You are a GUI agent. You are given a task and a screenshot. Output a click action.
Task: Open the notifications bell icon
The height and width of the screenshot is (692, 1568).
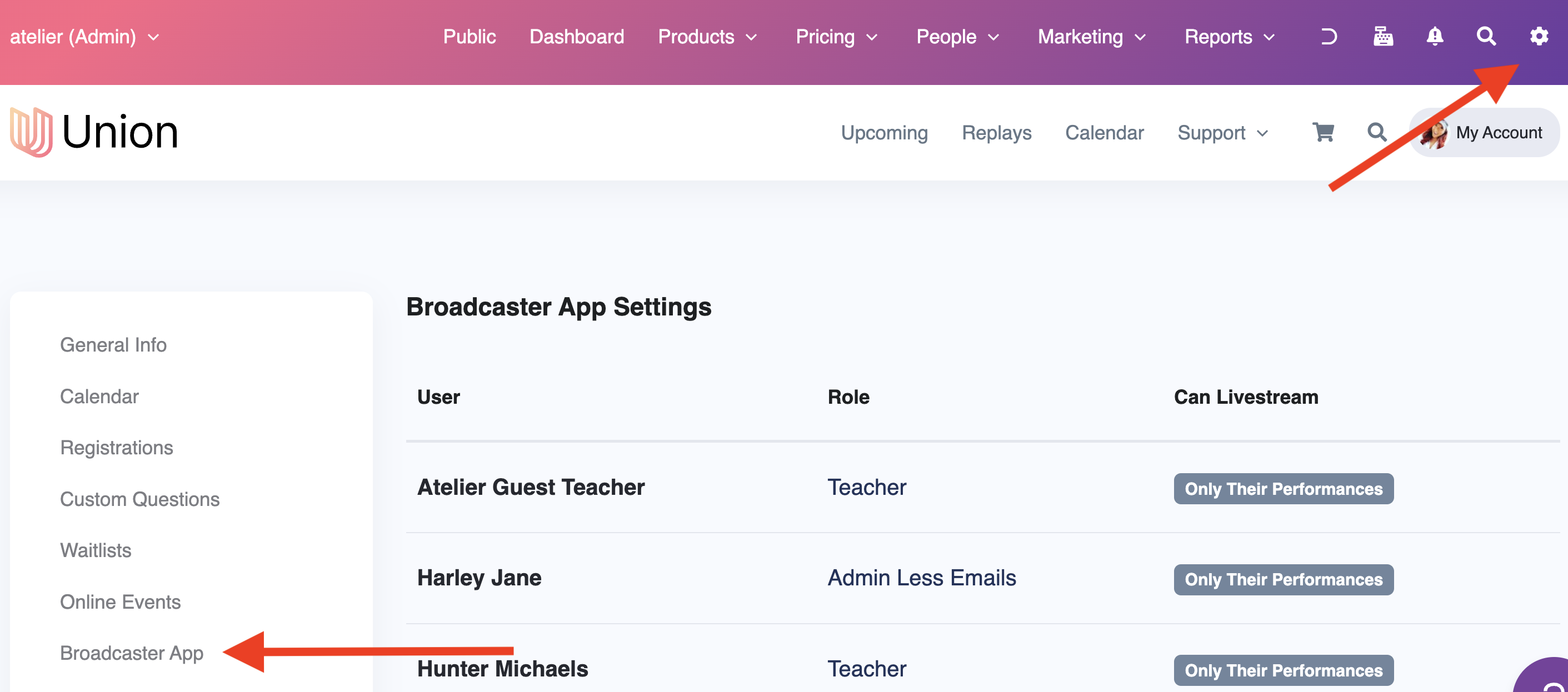click(1435, 37)
